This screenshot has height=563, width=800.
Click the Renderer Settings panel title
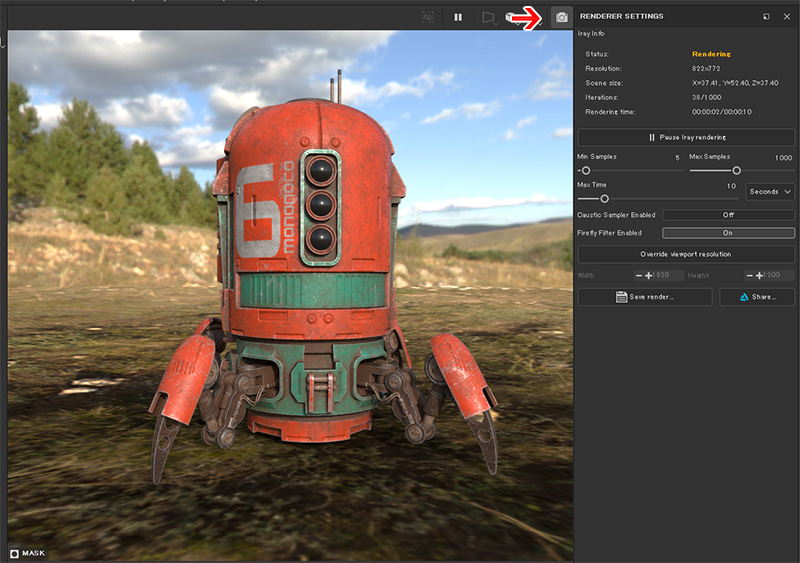pyautogui.click(x=622, y=17)
